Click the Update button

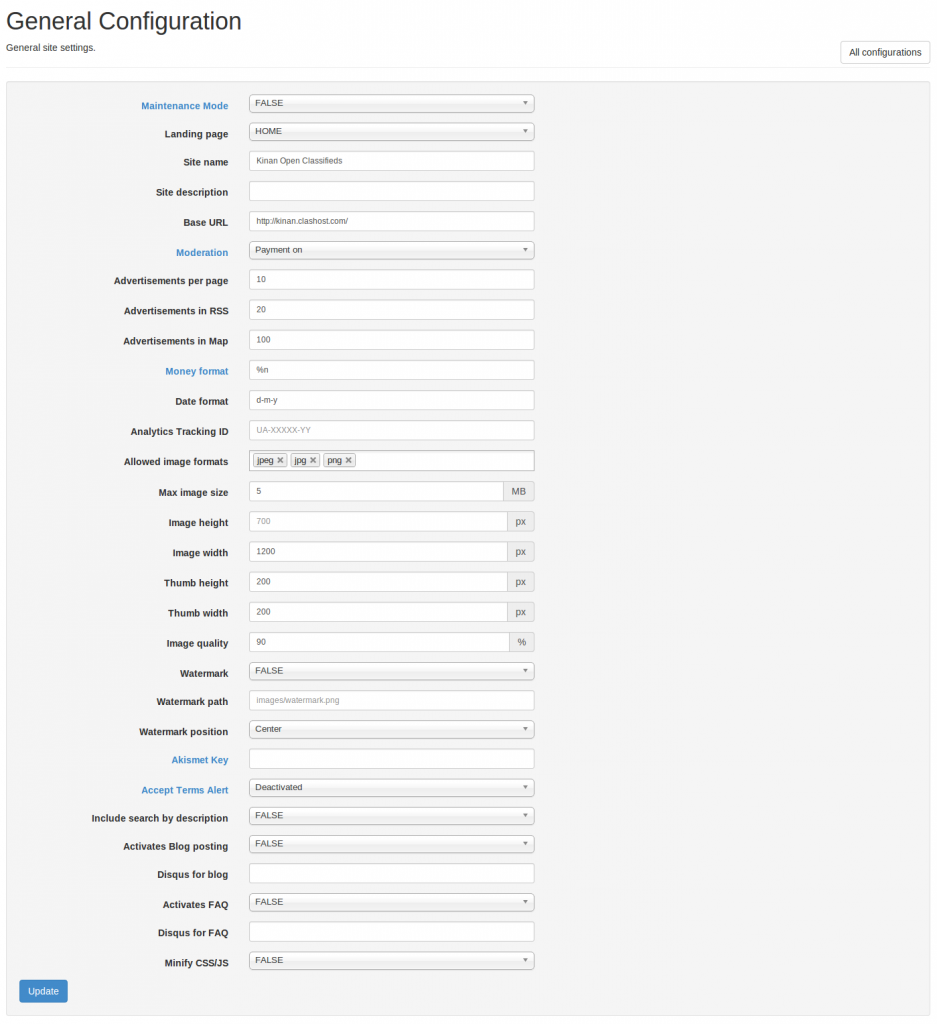[x=43, y=991]
